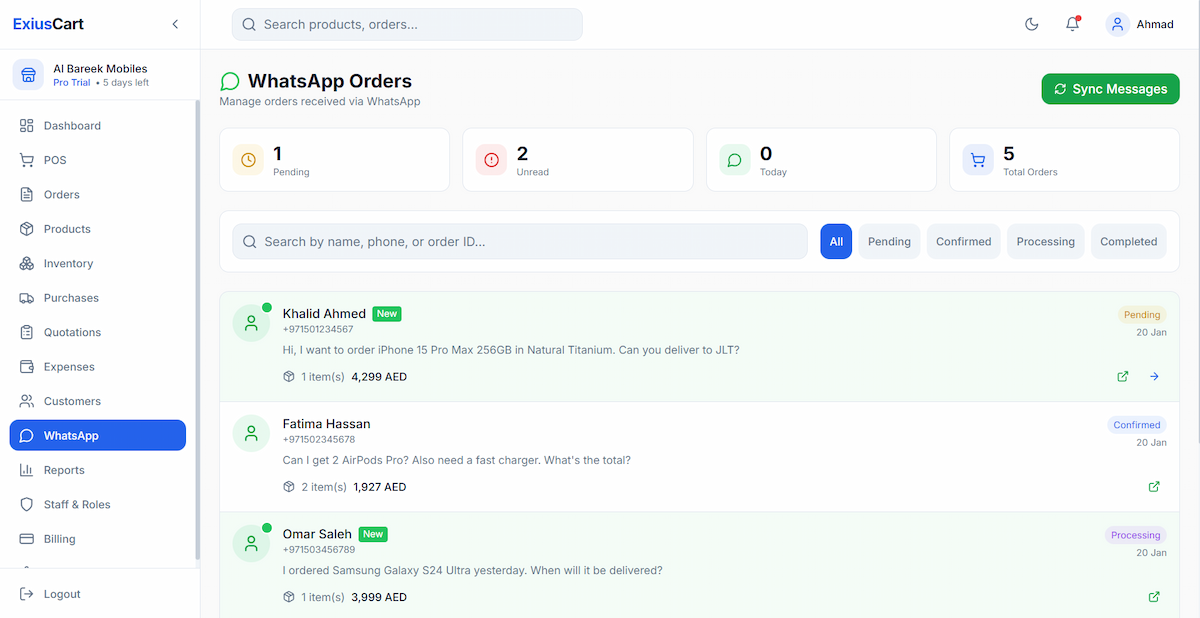Click the Quotations clipboard icon
The image size is (1200, 618).
click(27, 332)
